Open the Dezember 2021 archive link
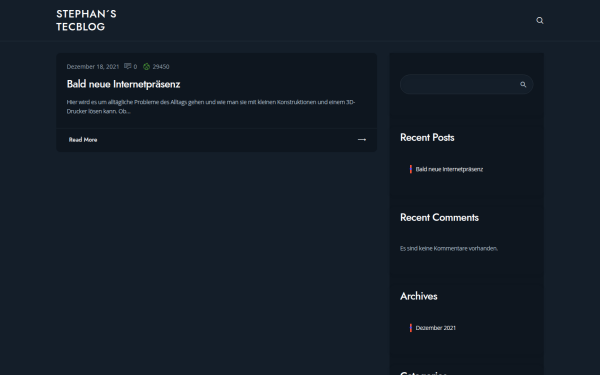 (435, 328)
